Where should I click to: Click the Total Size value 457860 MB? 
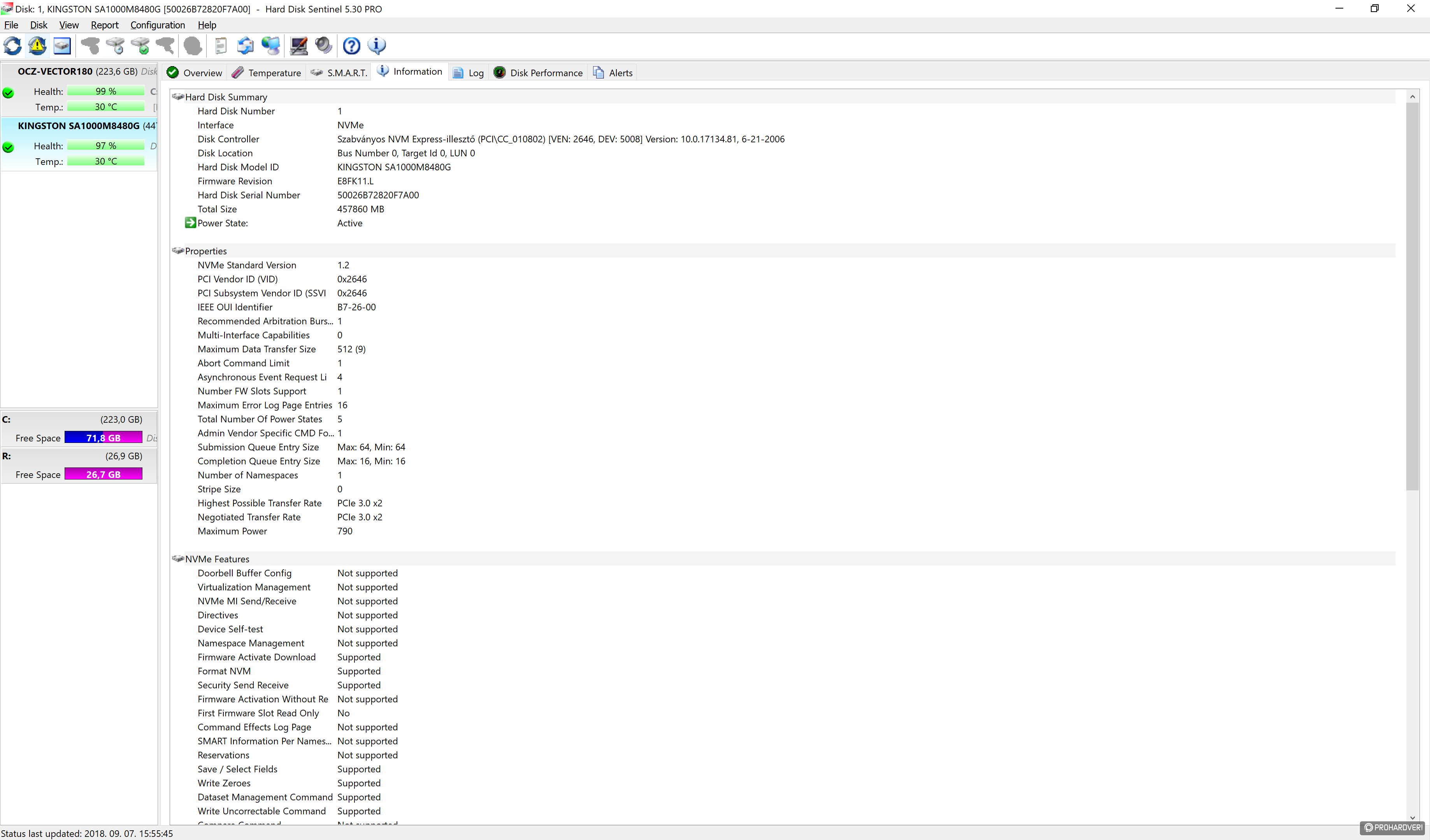(360, 209)
